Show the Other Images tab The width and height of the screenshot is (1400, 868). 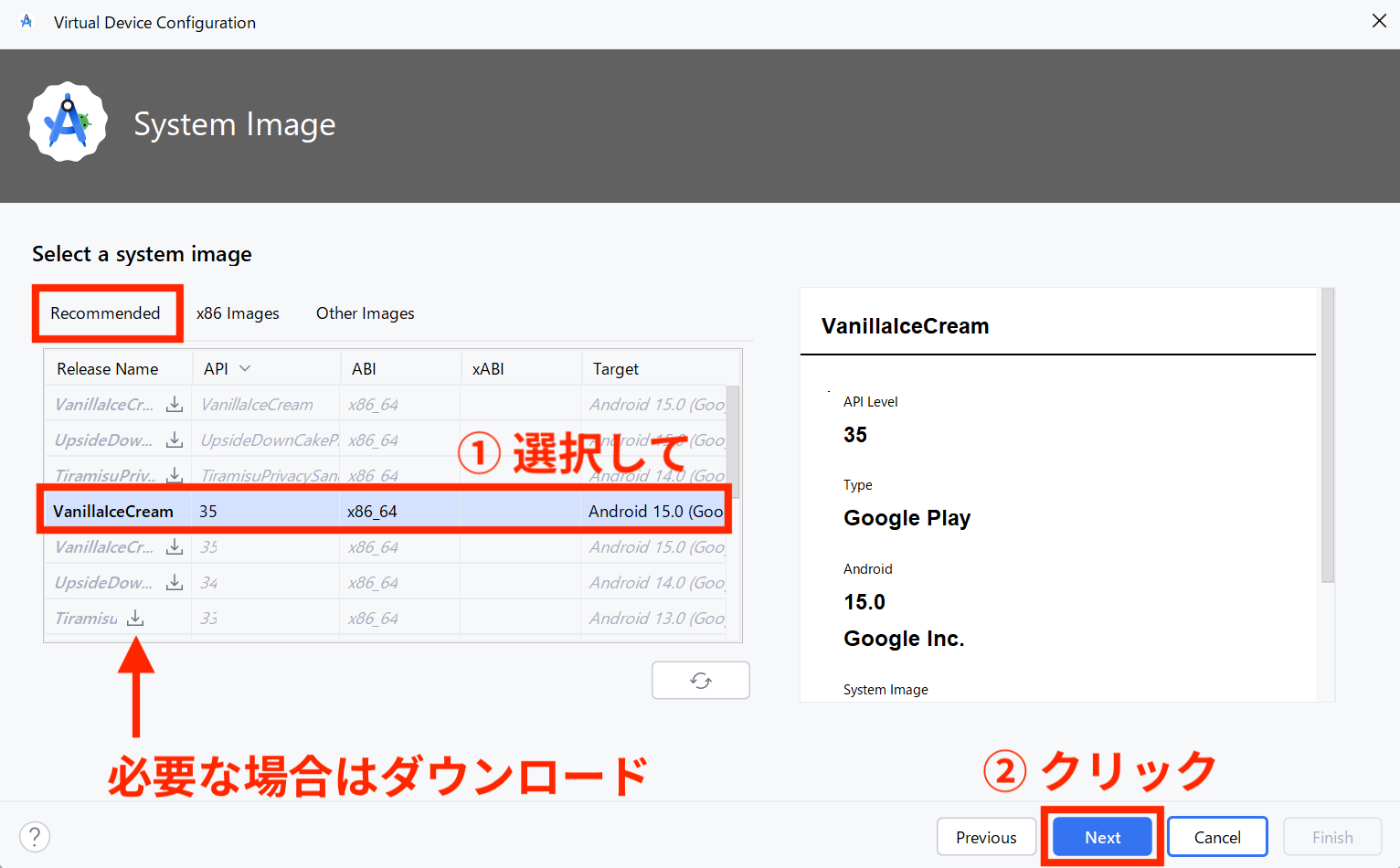click(x=366, y=313)
